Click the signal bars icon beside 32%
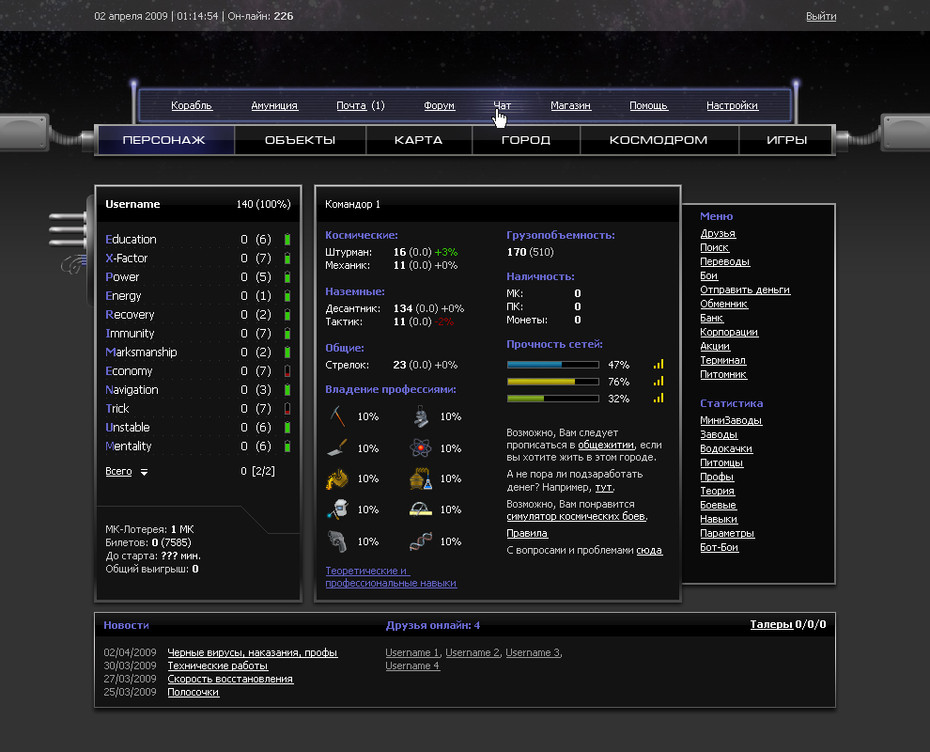 coord(658,398)
